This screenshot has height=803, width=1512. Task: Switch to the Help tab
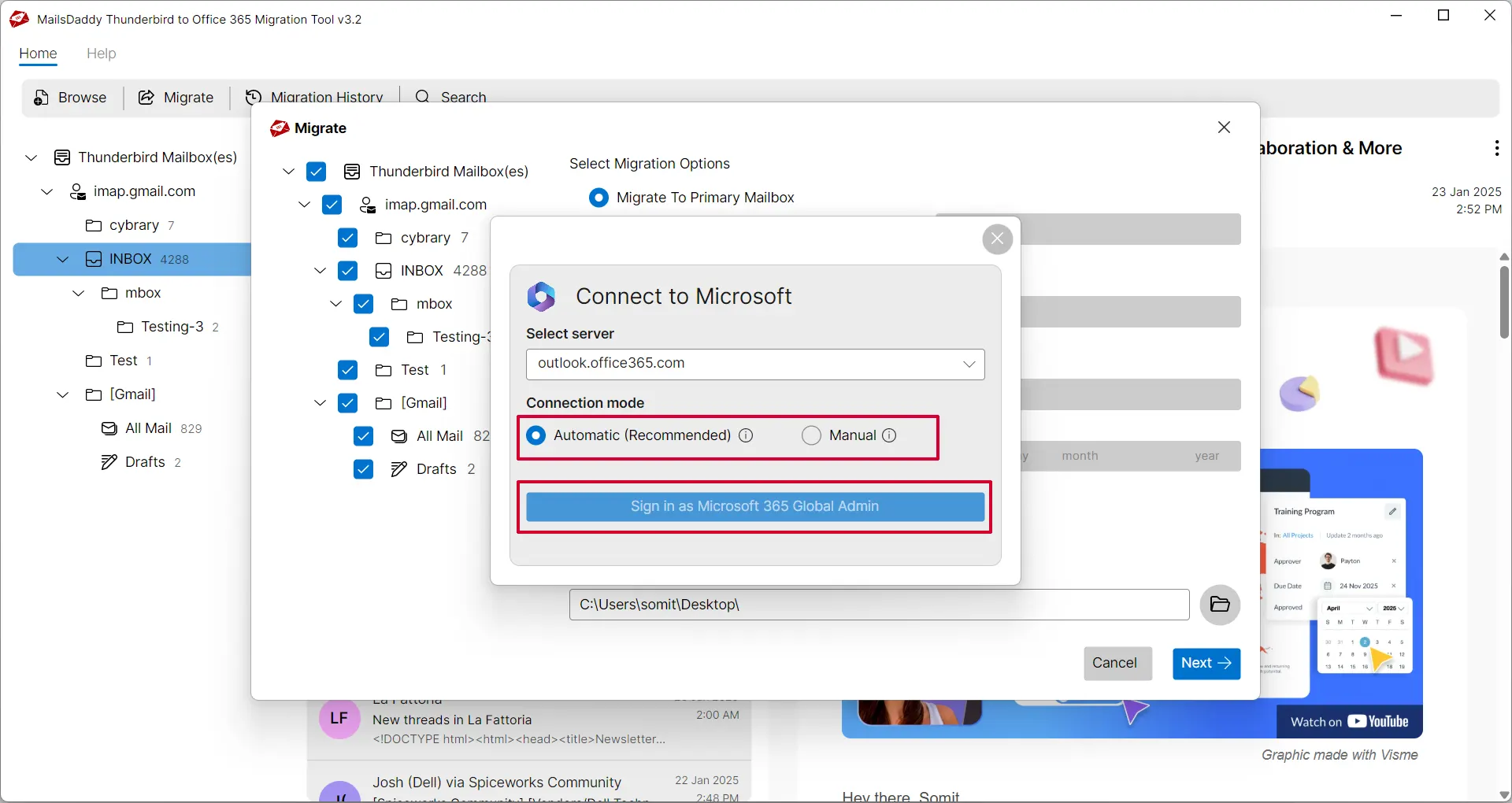(101, 54)
